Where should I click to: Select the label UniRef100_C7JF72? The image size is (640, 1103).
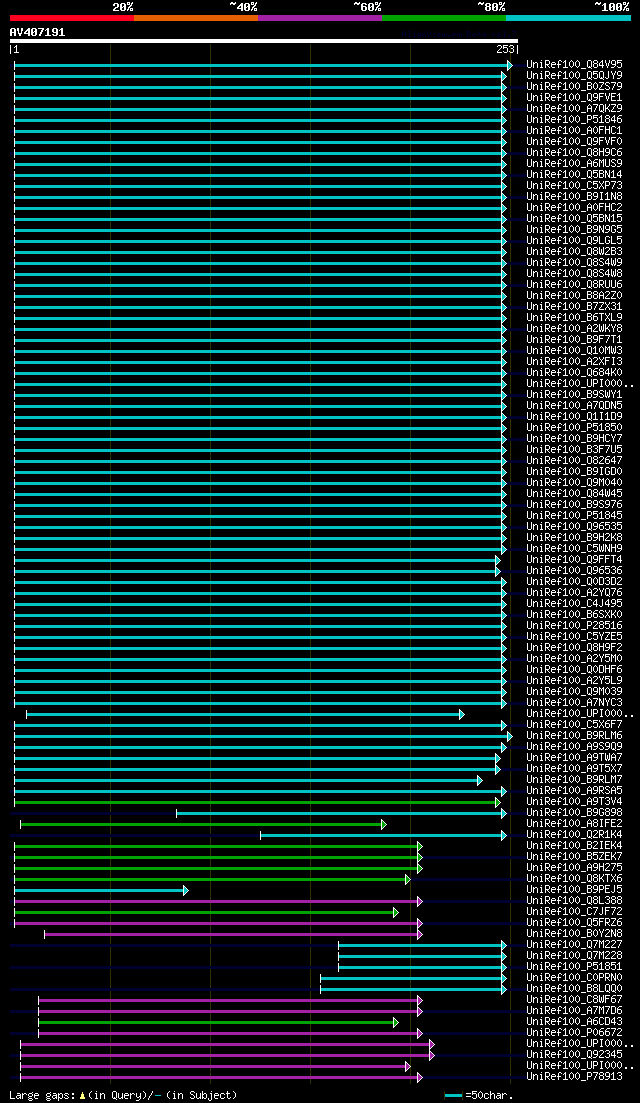[574, 911]
